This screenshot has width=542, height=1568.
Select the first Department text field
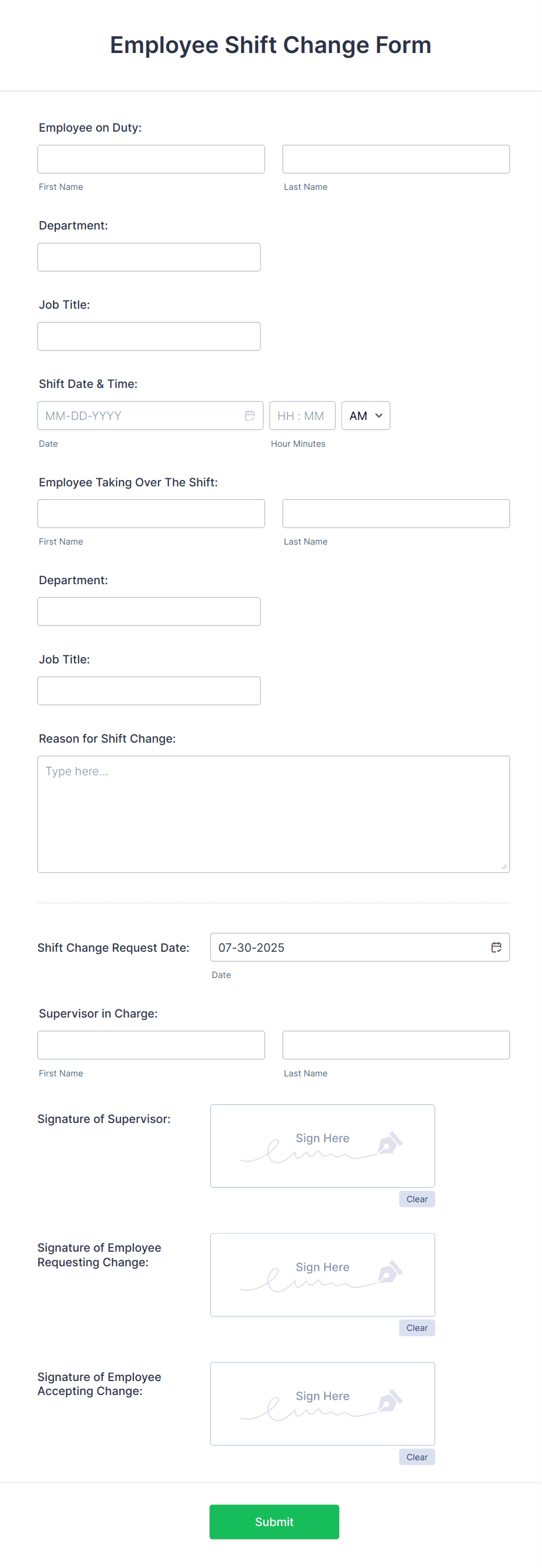click(149, 257)
